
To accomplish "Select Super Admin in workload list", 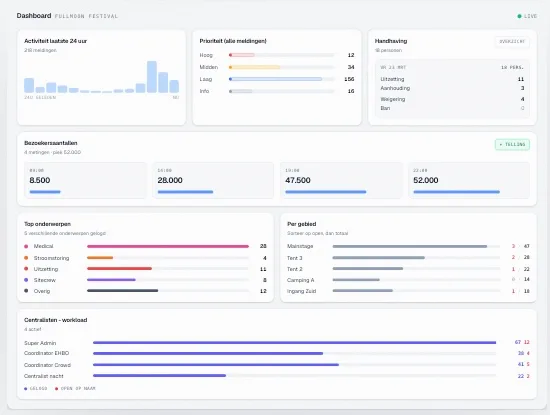I will tap(40, 343).
